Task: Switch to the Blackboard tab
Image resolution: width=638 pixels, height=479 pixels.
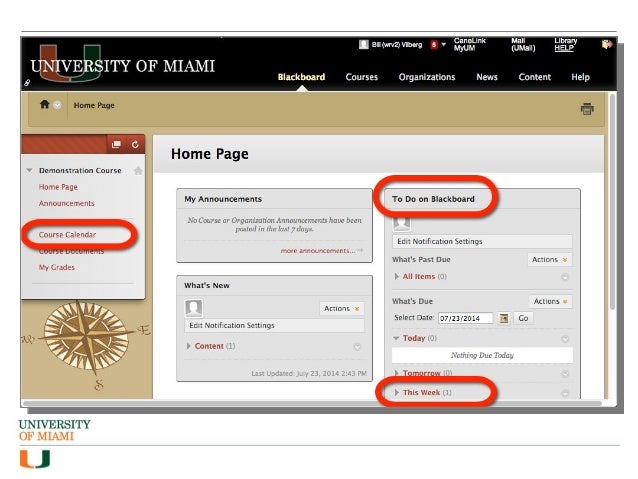Action: point(301,77)
